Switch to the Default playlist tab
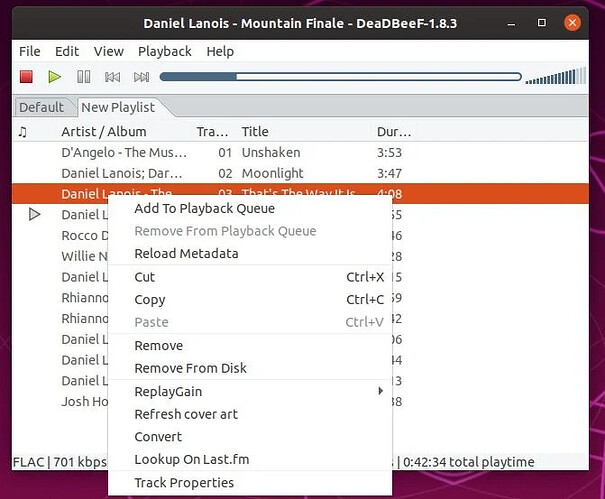This screenshot has width=605, height=499. click(41, 107)
